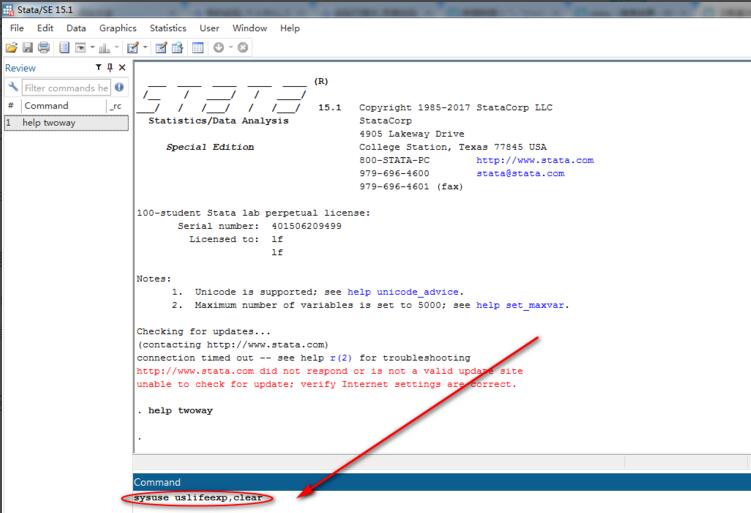Viewport: 751px width, 513px height.
Task: Click the Break toolbar icon
Action: (243, 47)
